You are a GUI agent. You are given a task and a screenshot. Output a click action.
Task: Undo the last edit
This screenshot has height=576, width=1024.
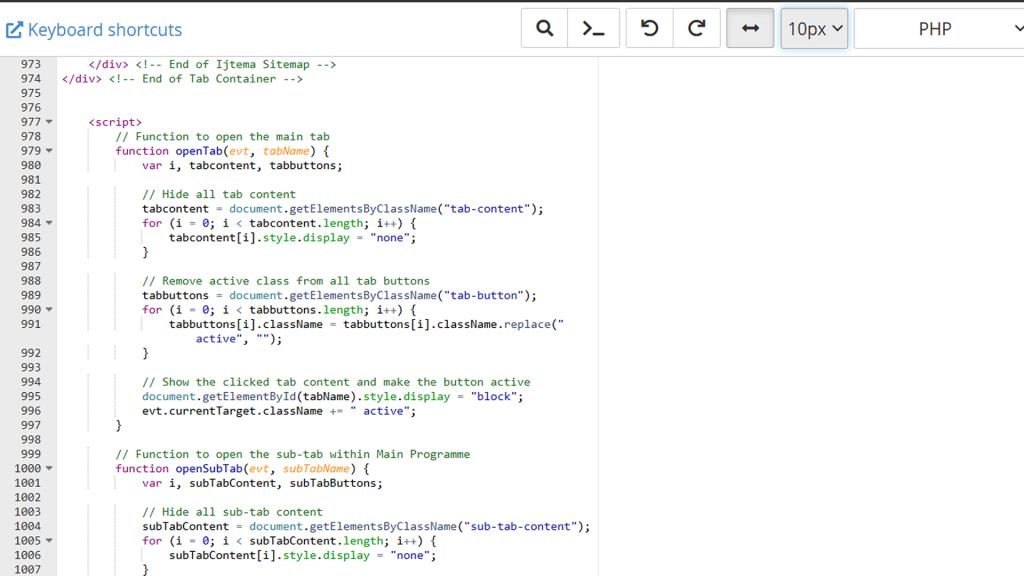coord(650,29)
